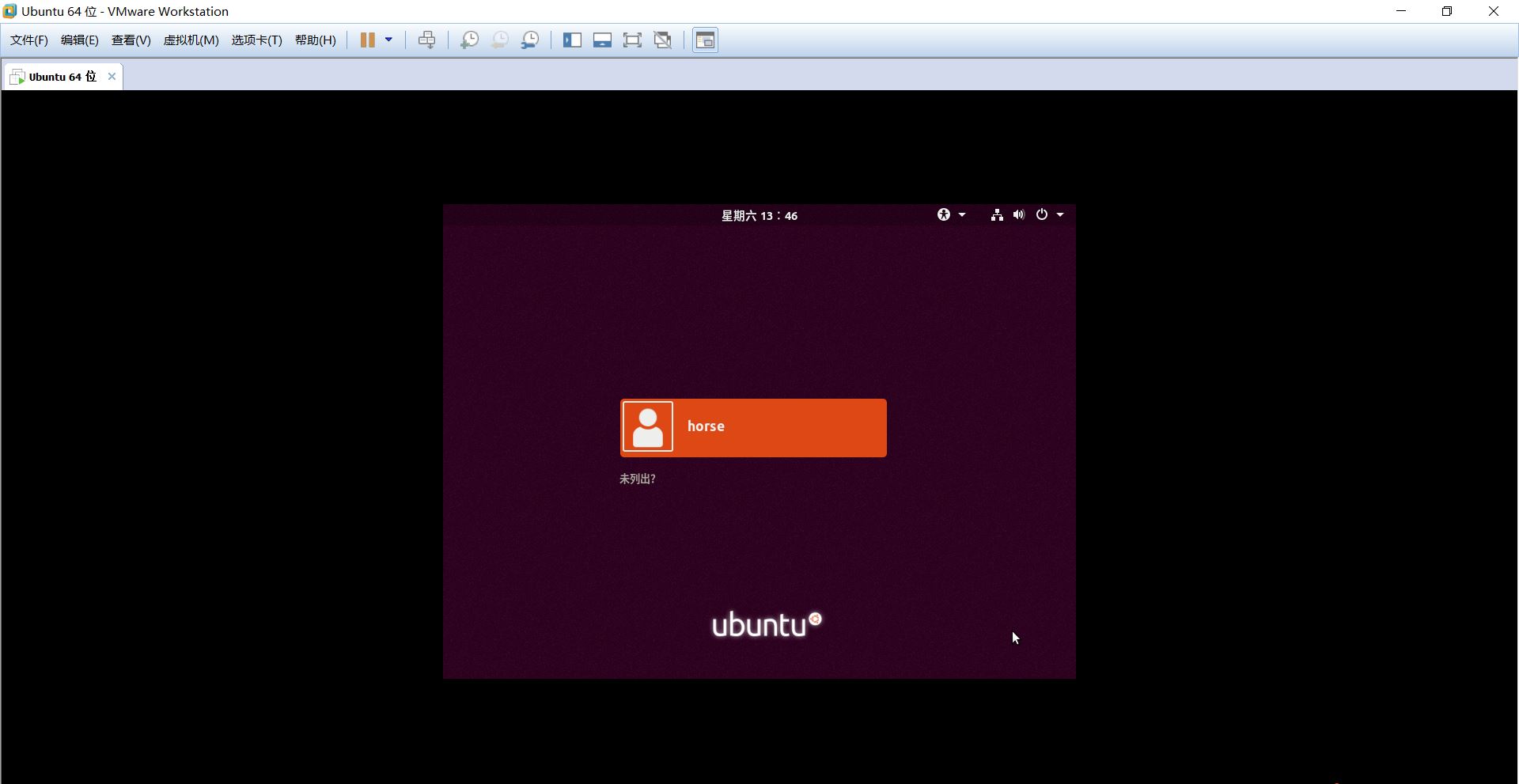Open the snapshot manager

coord(530,40)
